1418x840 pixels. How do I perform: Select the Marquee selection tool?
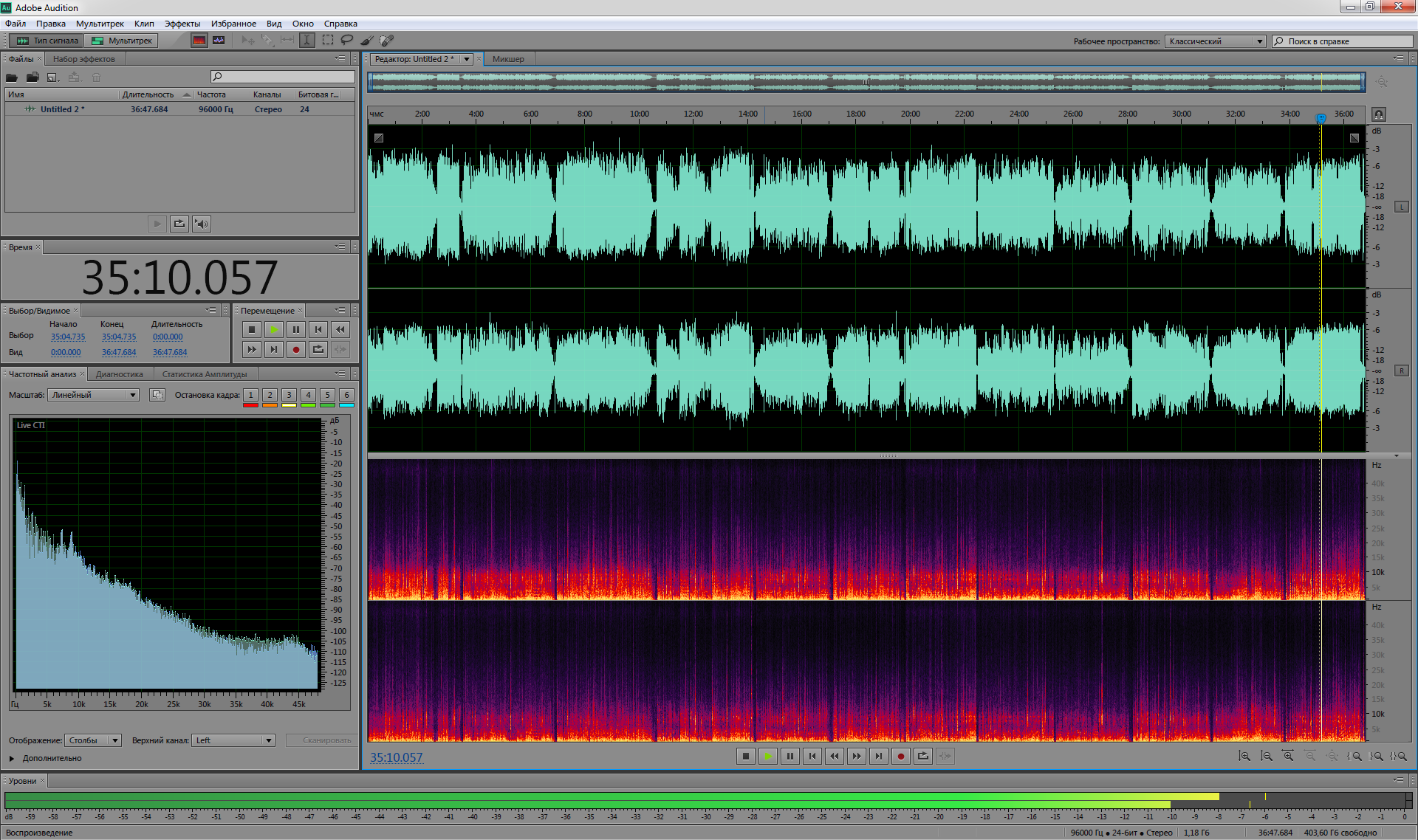327,41
